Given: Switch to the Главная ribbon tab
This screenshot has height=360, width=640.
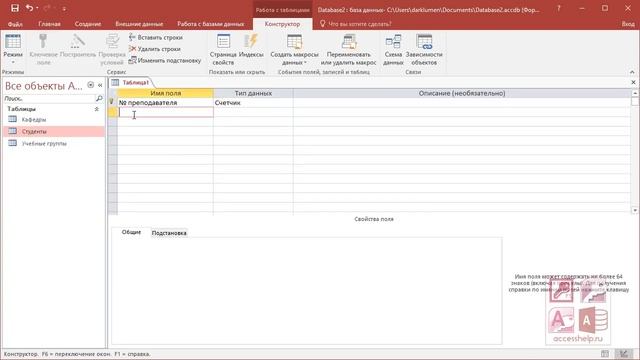Looking at the screenshot, I should (x=49, y=24).
